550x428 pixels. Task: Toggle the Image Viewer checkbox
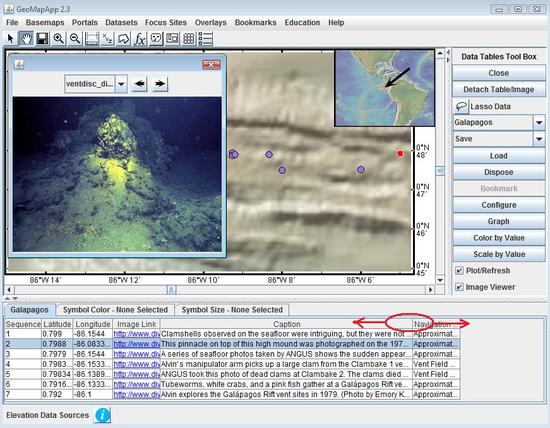point(459,287)
